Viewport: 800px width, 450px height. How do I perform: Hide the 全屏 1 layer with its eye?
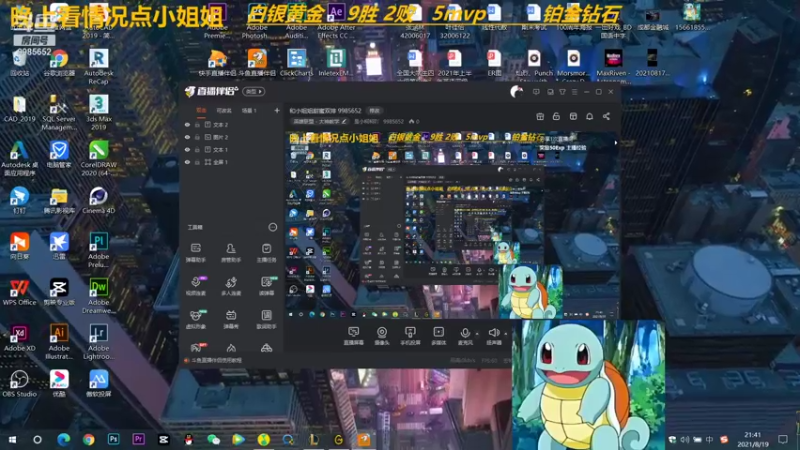(x=187, y=162)
